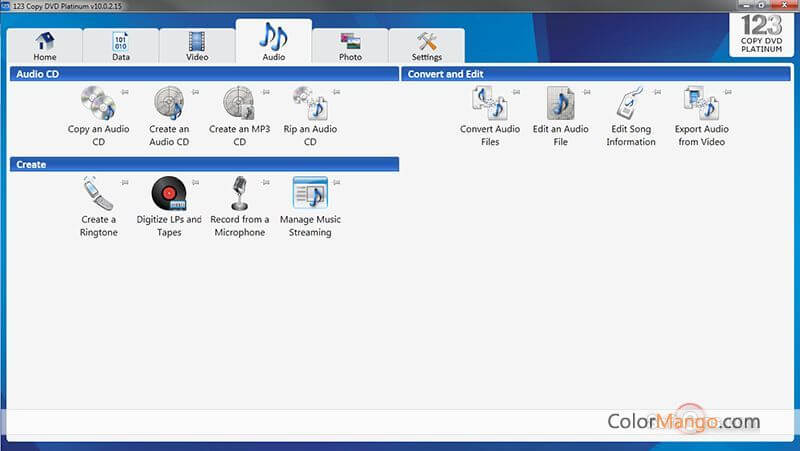Launch Create an Audio CD

(168, 103)
